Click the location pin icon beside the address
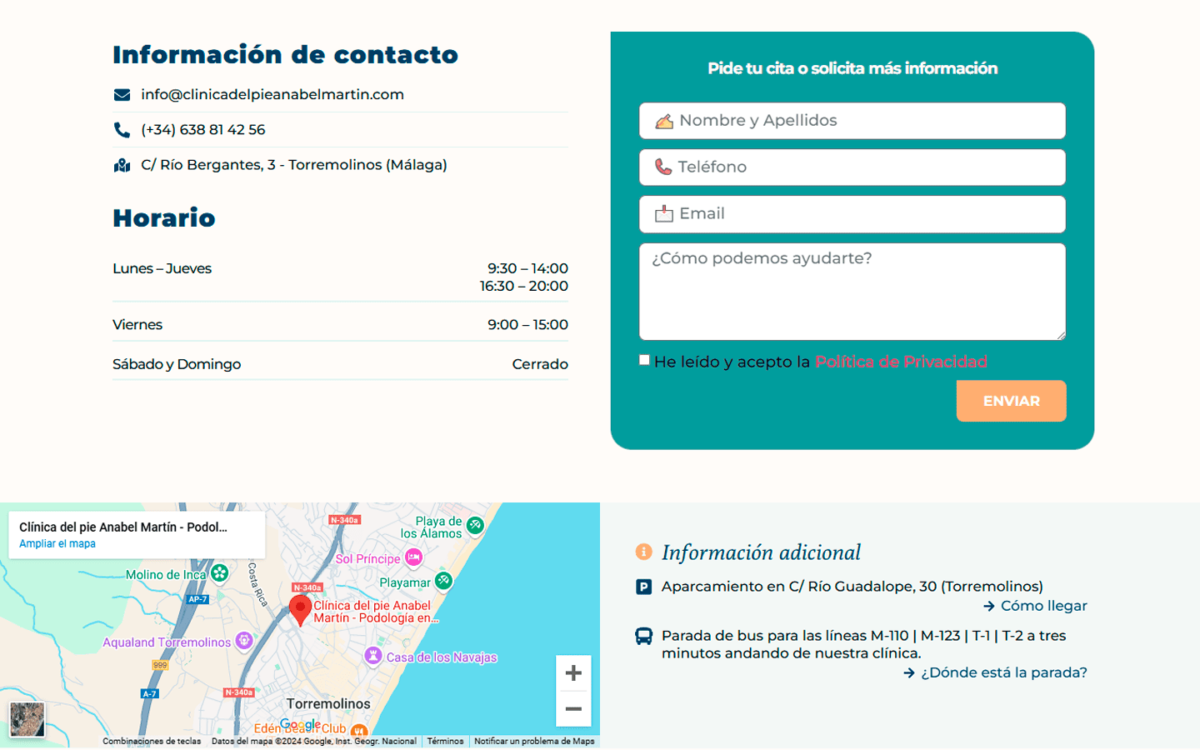Image resolution: width=1200 pixels, height=750 pixels. coord(122,164)
